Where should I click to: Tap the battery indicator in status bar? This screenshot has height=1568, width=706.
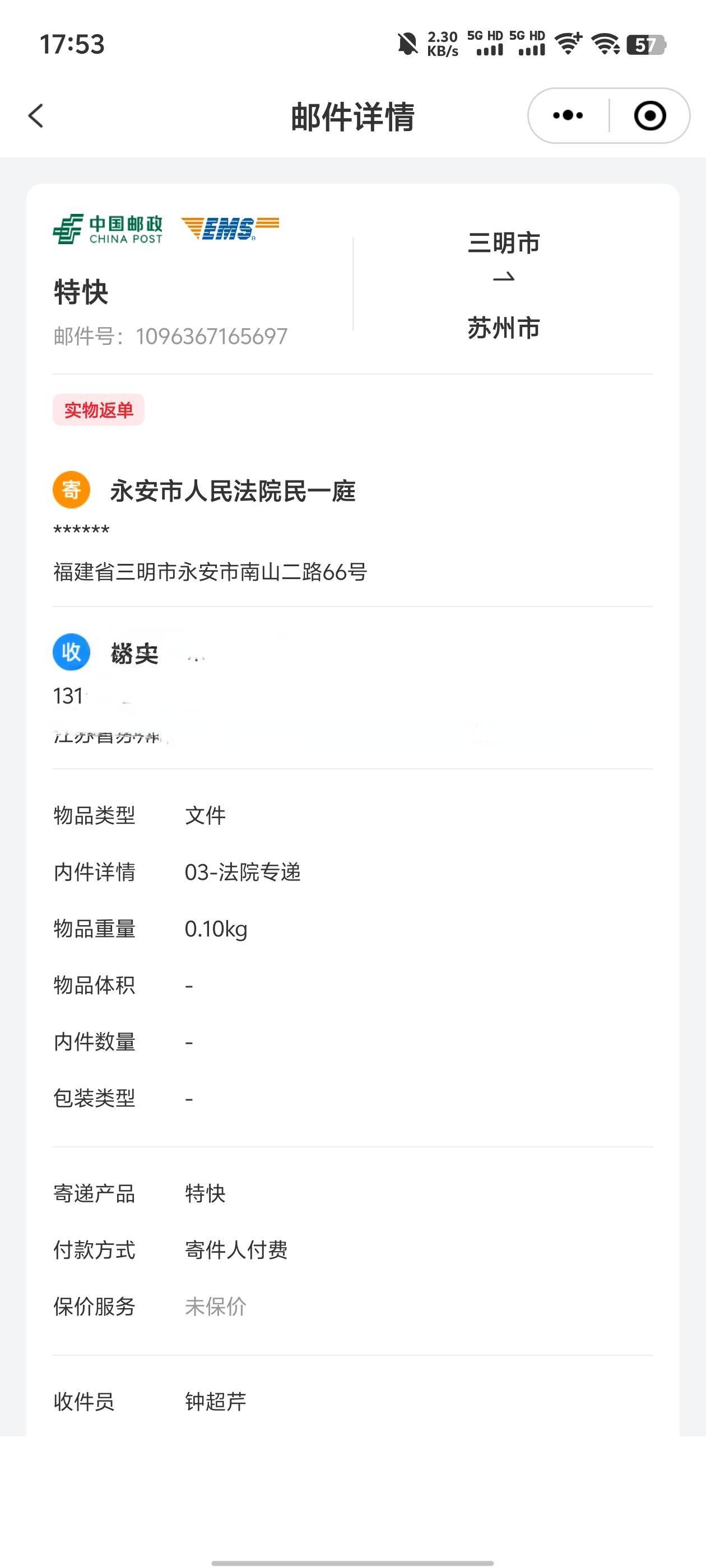(x=646, y=44)
